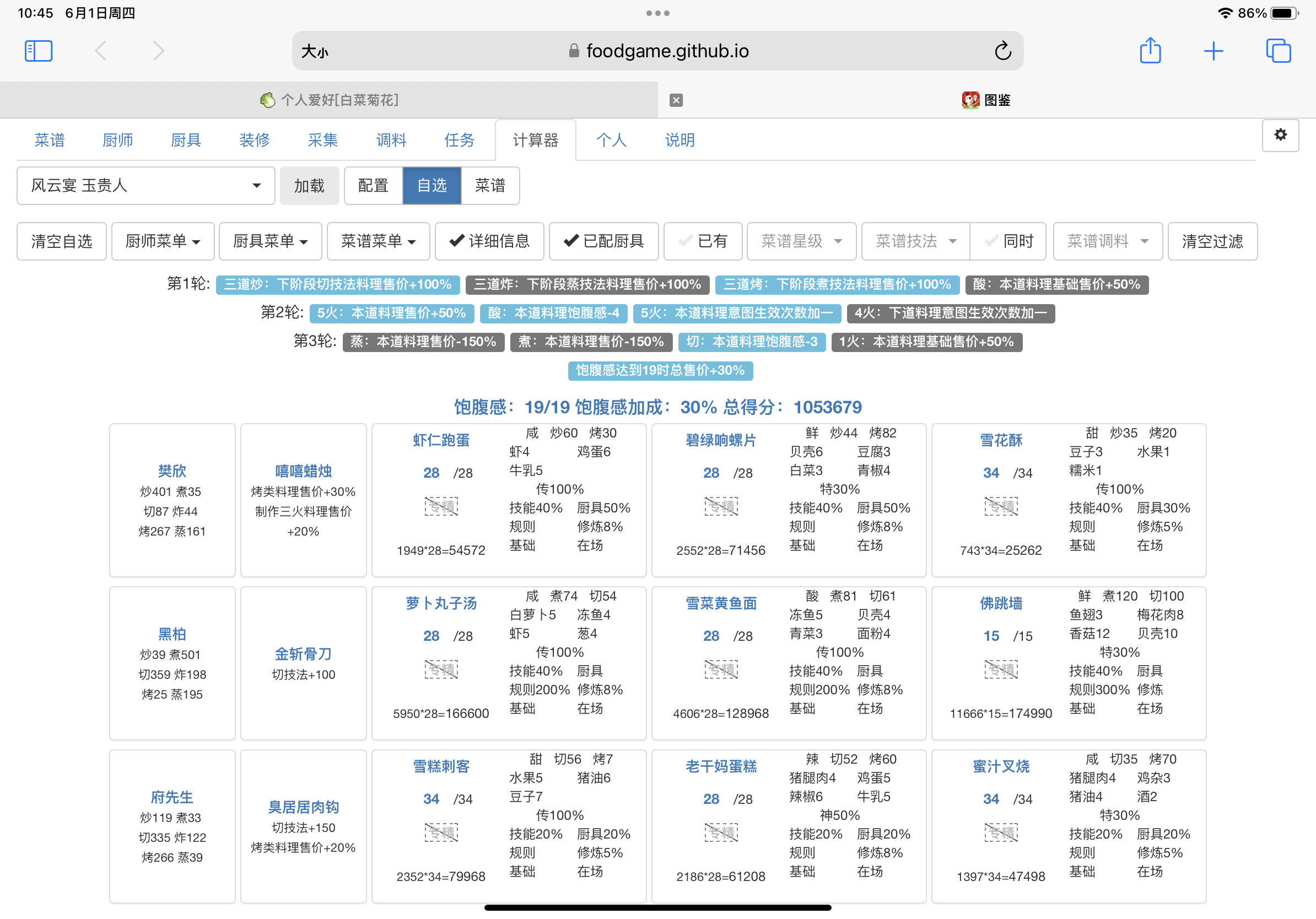Screen dimensions: 1316x919
Task: Open the 菜谱 tab in the navigation bar
Action: [49, 140]
